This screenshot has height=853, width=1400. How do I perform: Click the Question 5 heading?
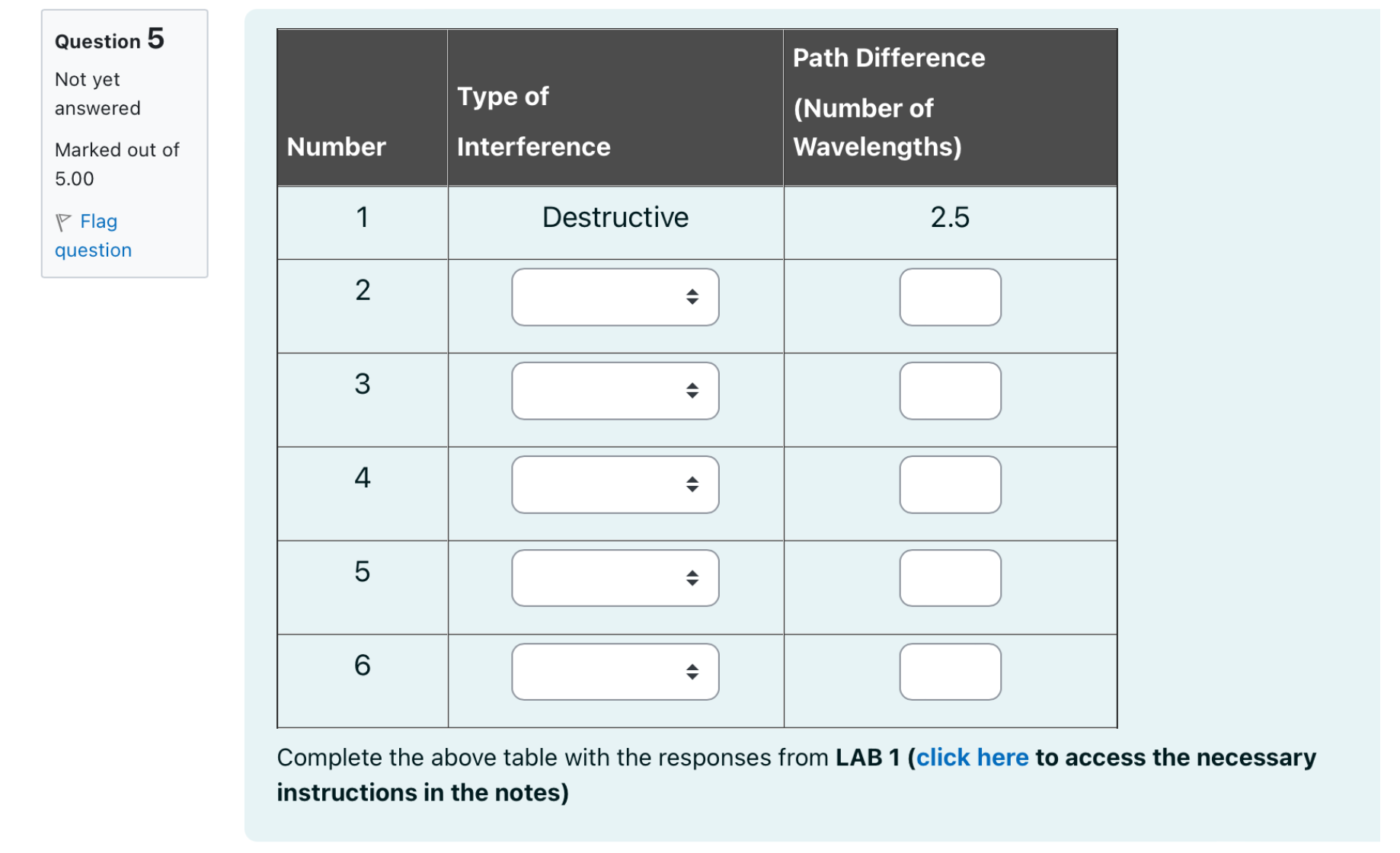(108, 40)
